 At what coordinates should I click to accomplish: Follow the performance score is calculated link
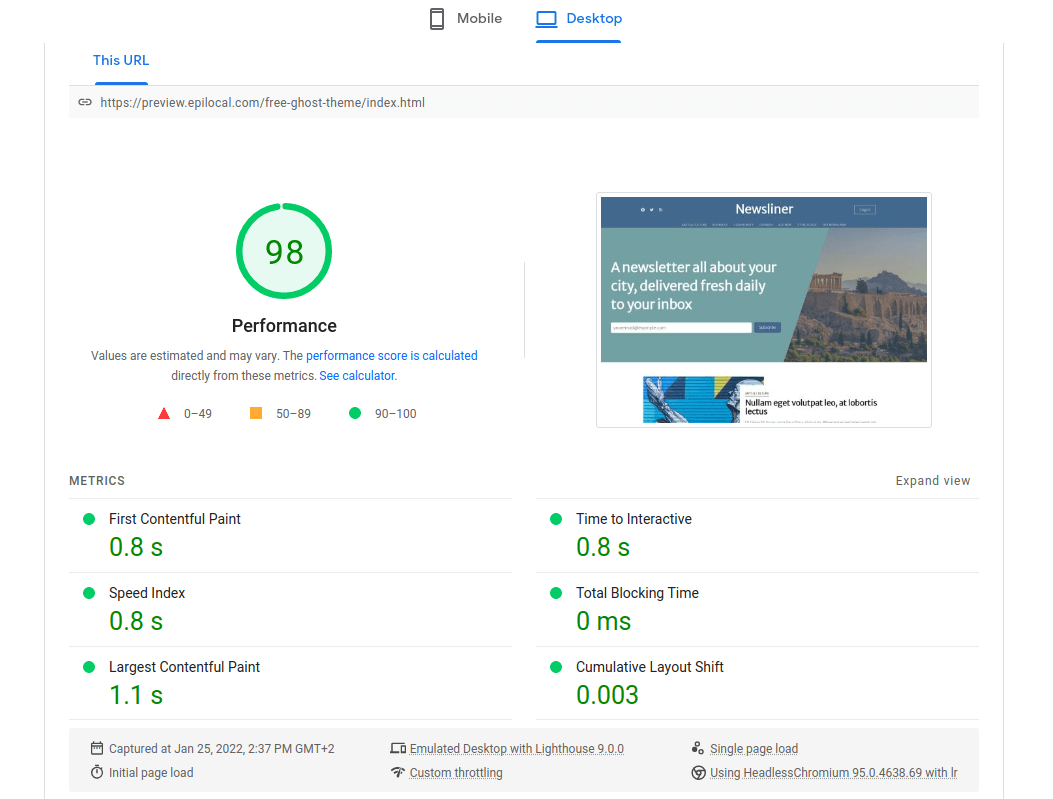pyautogui.click(x=391, y=355)
